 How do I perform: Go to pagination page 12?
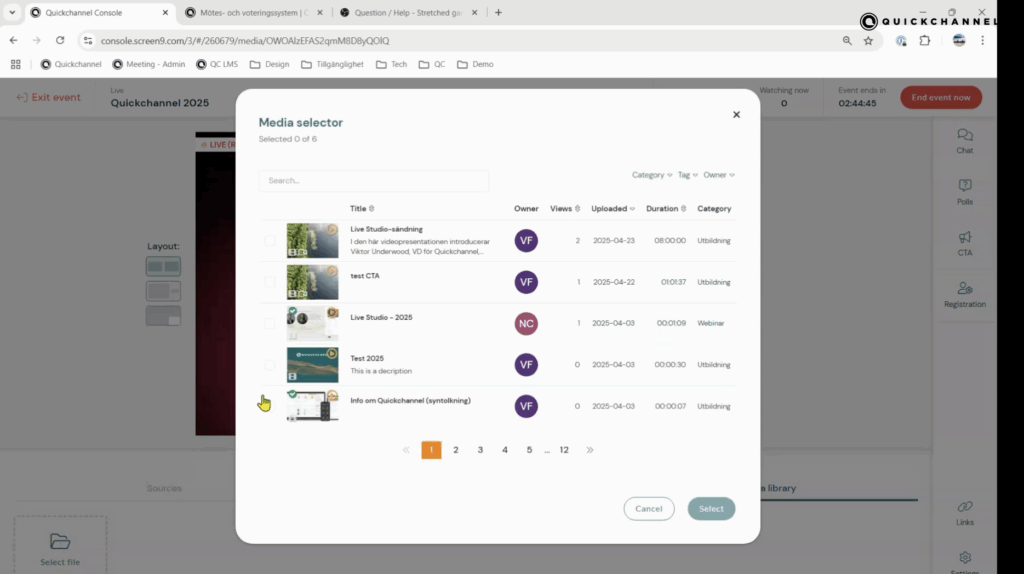pos(564,450)
